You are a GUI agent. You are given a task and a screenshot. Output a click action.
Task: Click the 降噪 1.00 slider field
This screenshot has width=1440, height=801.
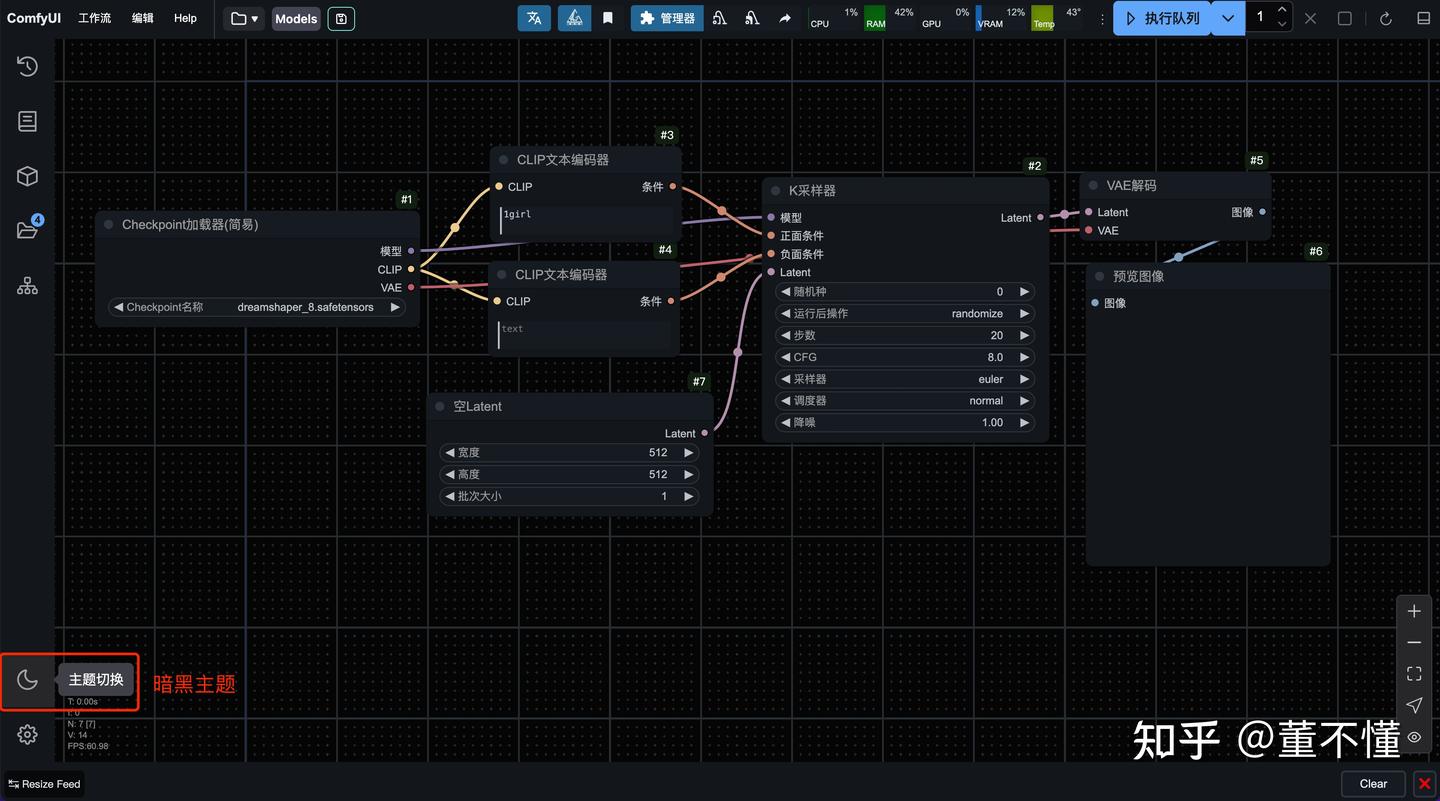tap(905, 423)
